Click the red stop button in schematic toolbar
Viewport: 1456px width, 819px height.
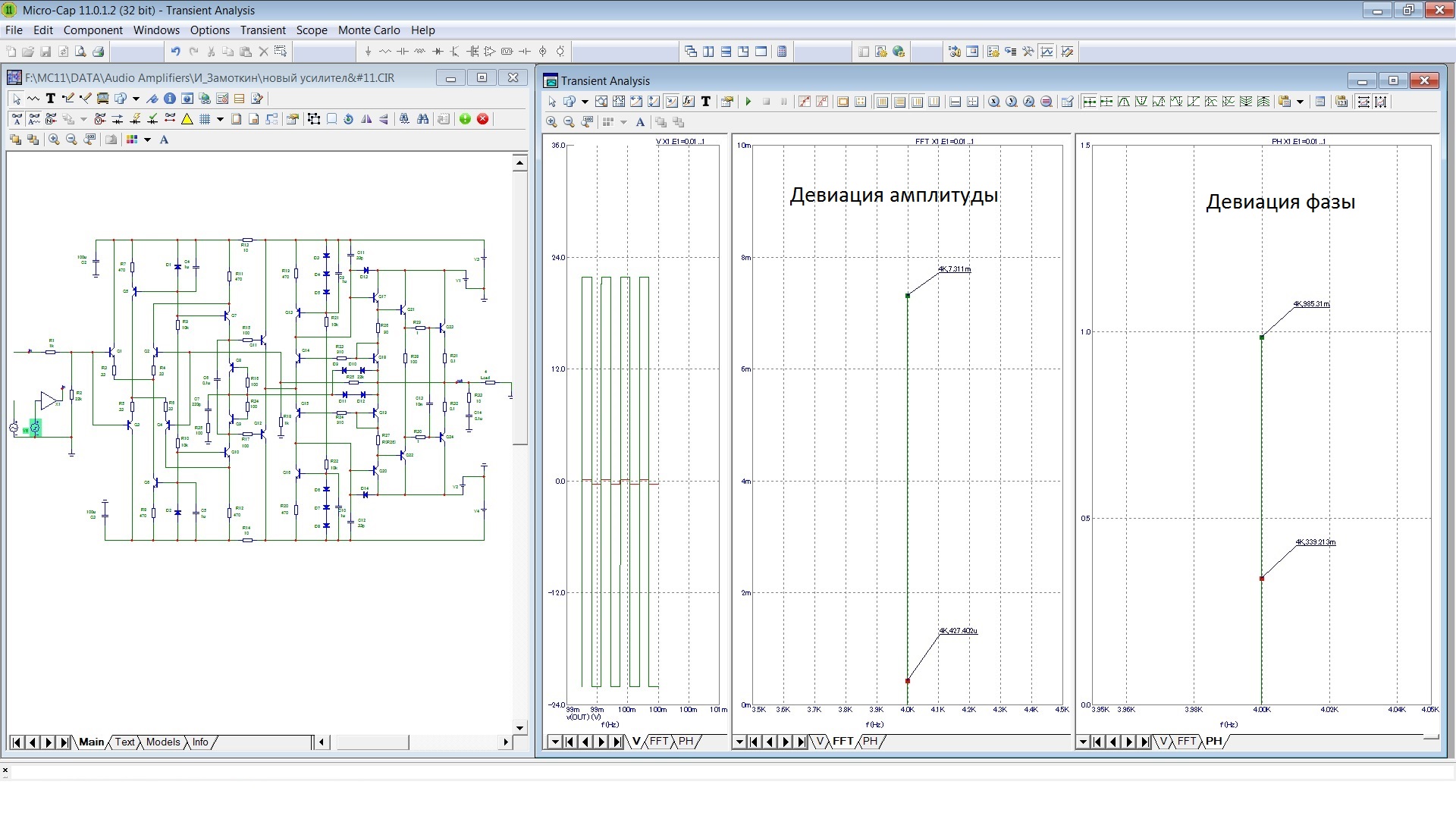(x=483, y=119)
